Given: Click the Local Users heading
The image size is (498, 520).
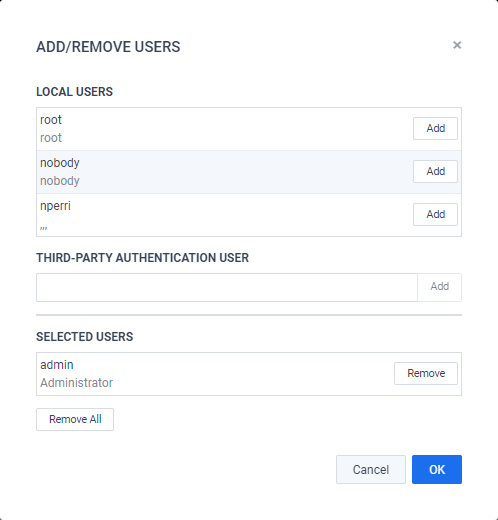Looking at the screenshot, I should pos(75,92).
